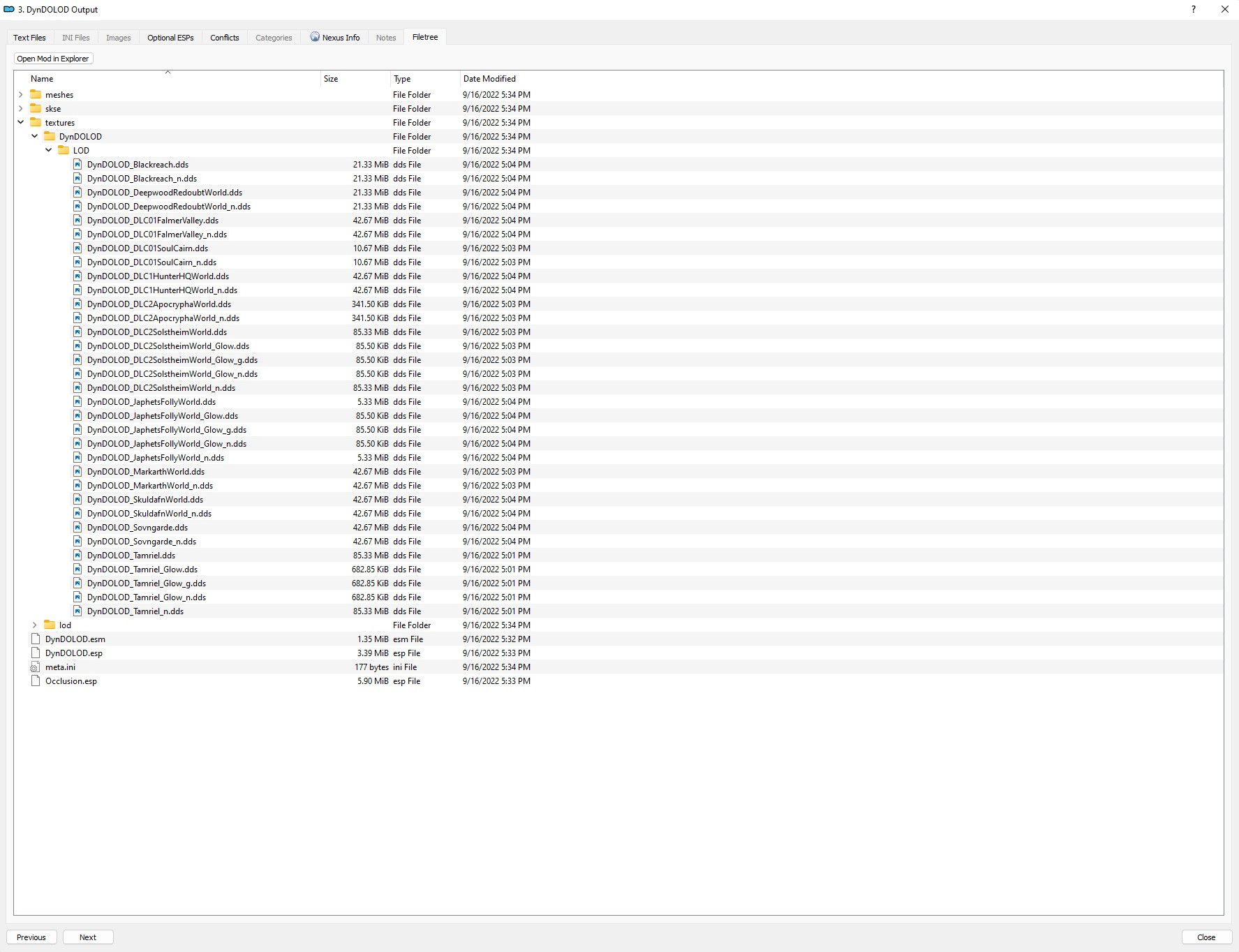The image size is (1239, 952).
Task: Select DynDOLOD_JaphetsFollyWorld_Glow_g.dds file name
Action: [167, 429]
